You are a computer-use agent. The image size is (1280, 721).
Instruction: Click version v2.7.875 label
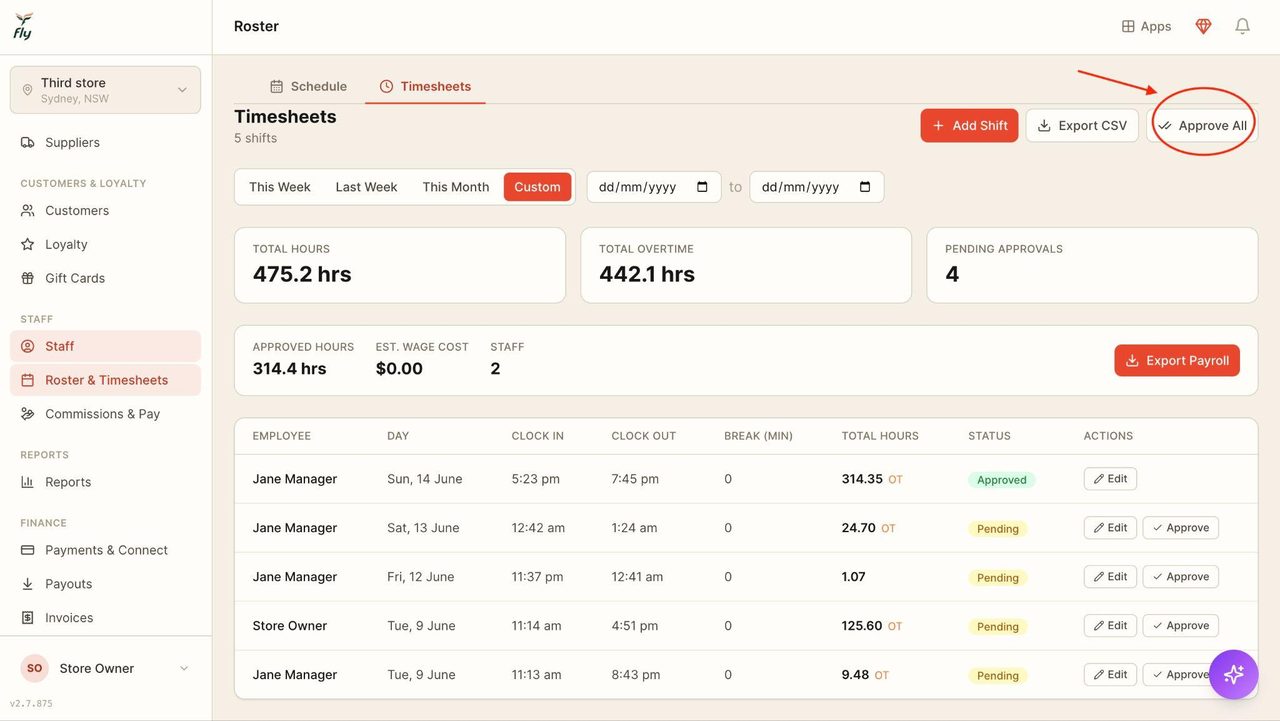tap(31, 704)
